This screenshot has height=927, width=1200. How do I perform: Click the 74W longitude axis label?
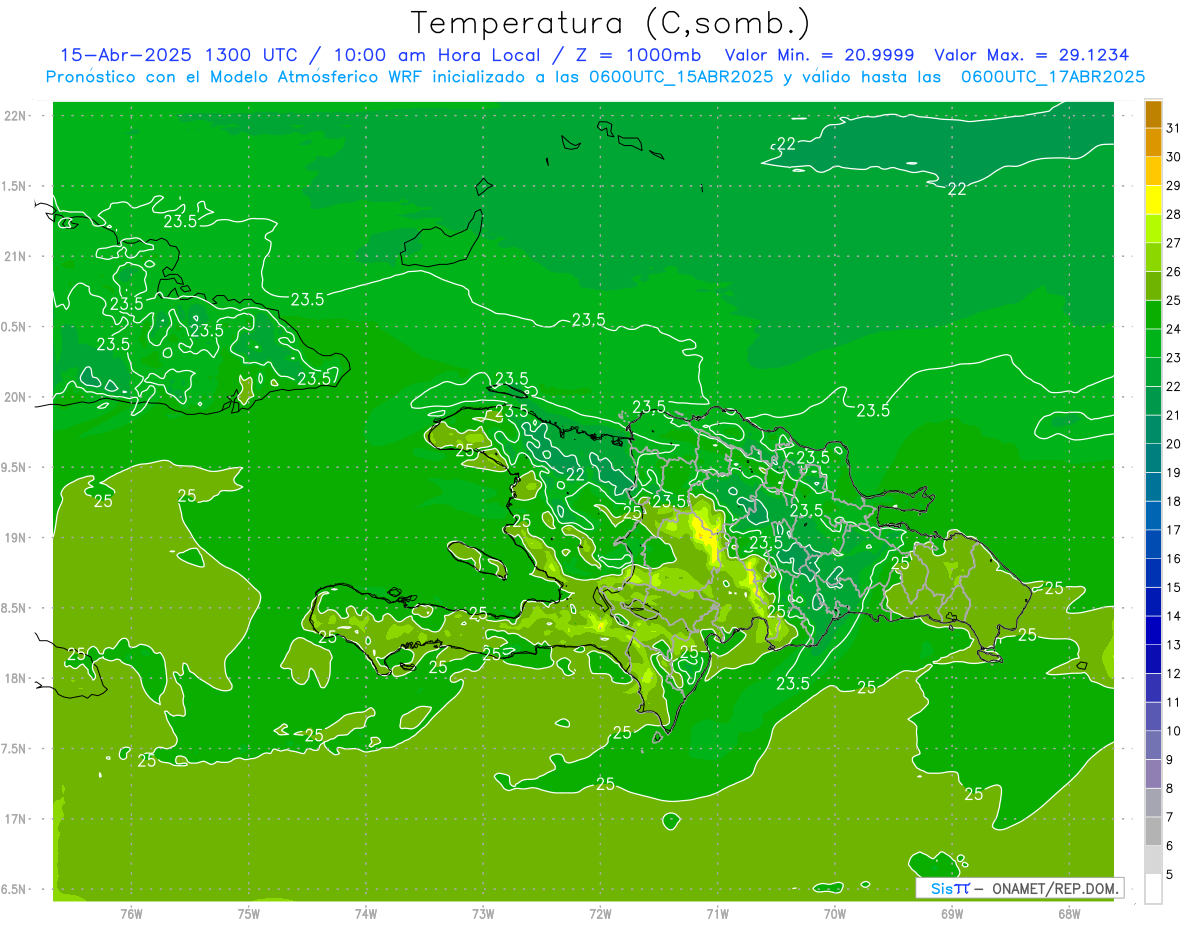click(365, 913)
